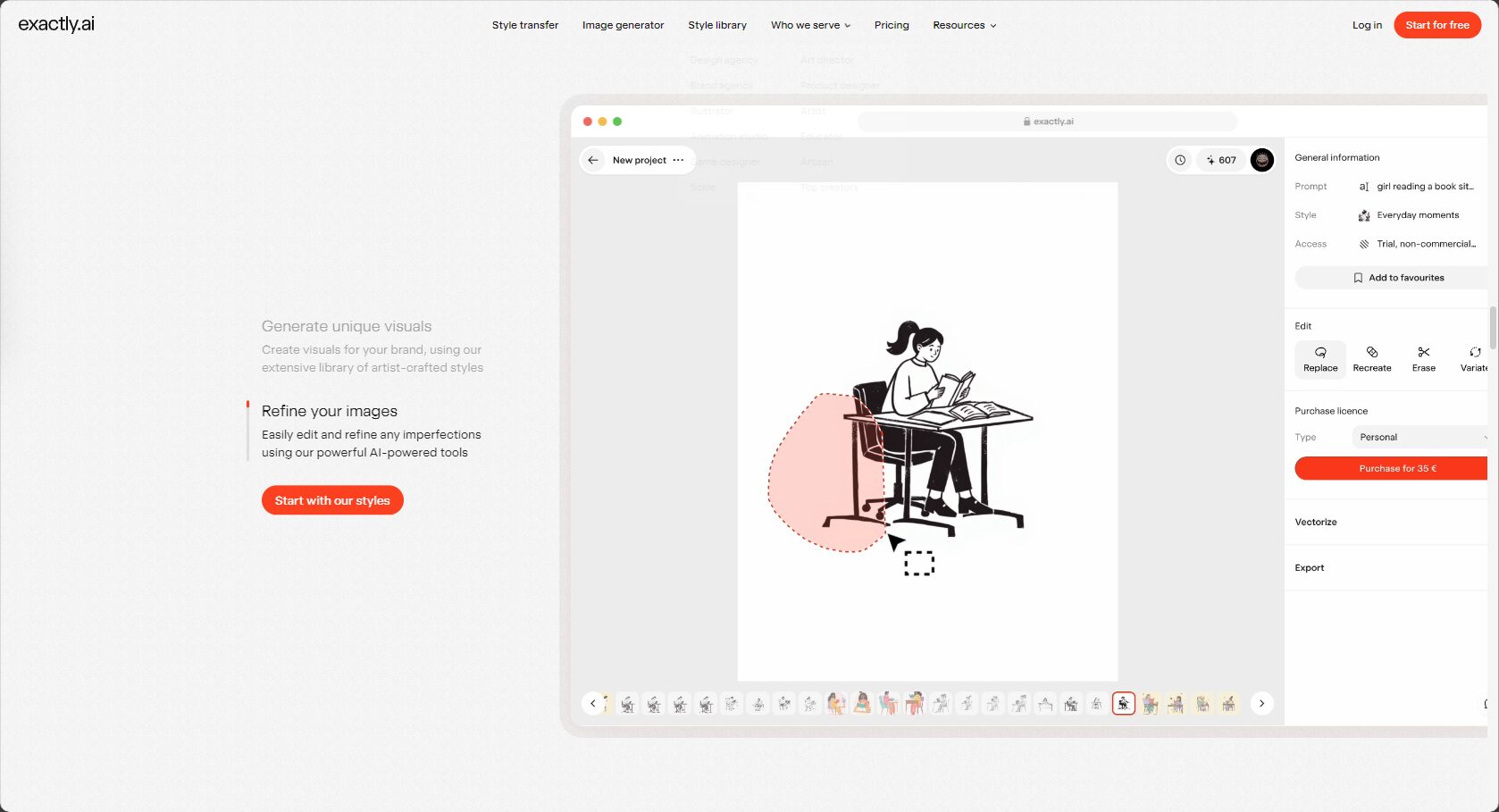This screenshot has height=812, width=1499.
Task: Click Start with our styles button
Action: [x=332, y=500]
